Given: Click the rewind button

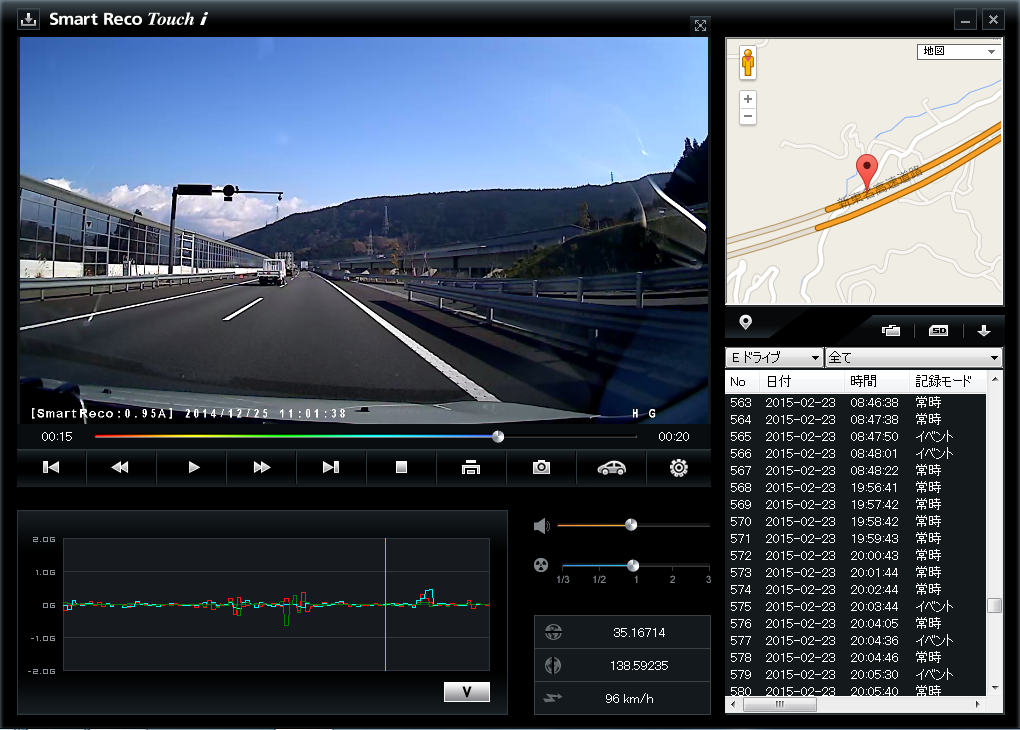Looking at the screenshot, I should point(120,467).
